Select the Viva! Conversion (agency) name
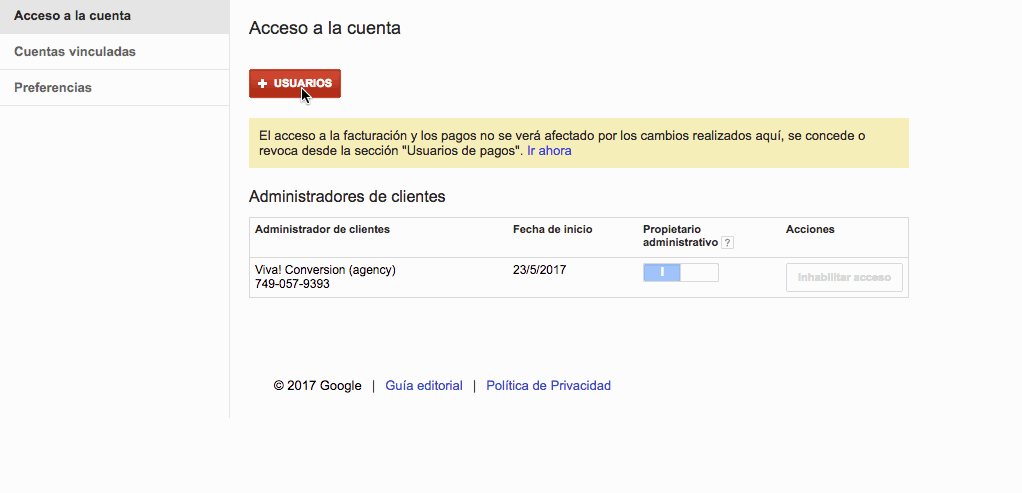 coord(325,270)
